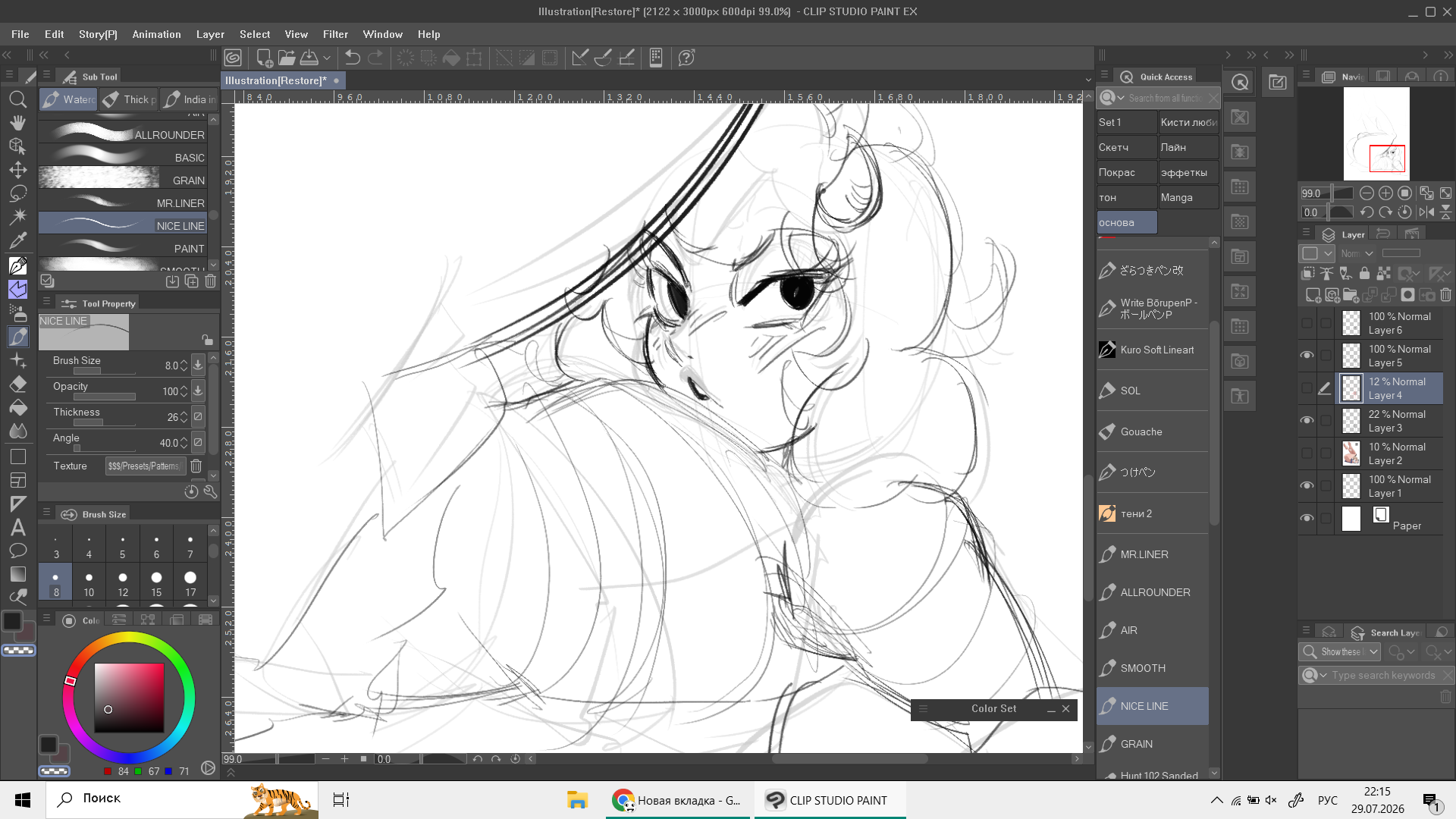The height and width of the screenshot is (819, 1456).
Task: Click the Delete Layer trash icon
Action: click(x=1445, y=295)
